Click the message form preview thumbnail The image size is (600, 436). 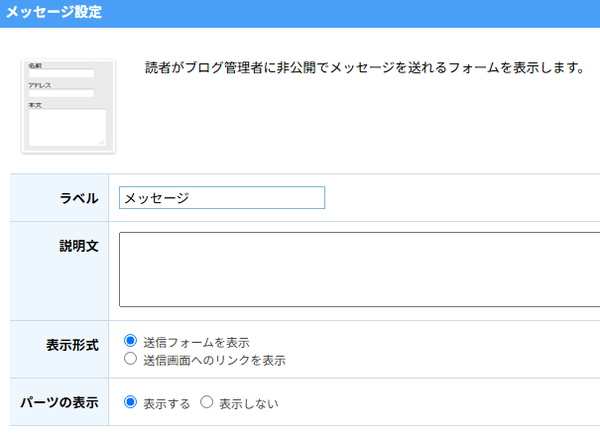[68, 106]
